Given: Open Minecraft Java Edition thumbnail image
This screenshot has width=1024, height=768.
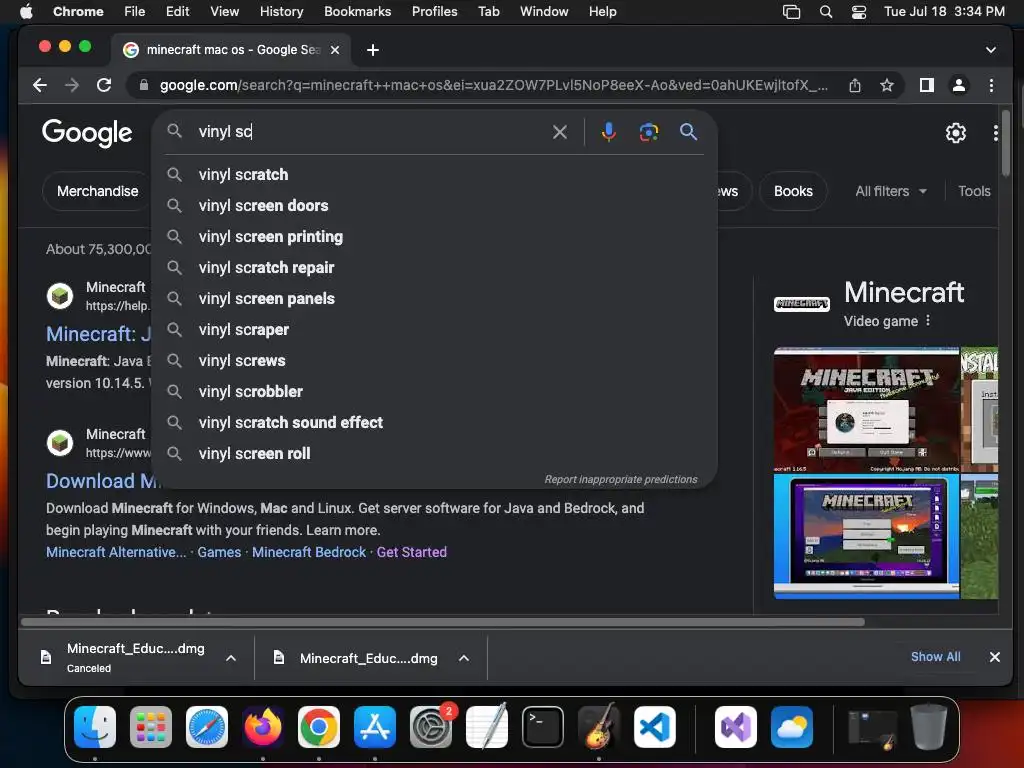Looking at the screenshot, I should pyautogui.click(x=866, y=409).
